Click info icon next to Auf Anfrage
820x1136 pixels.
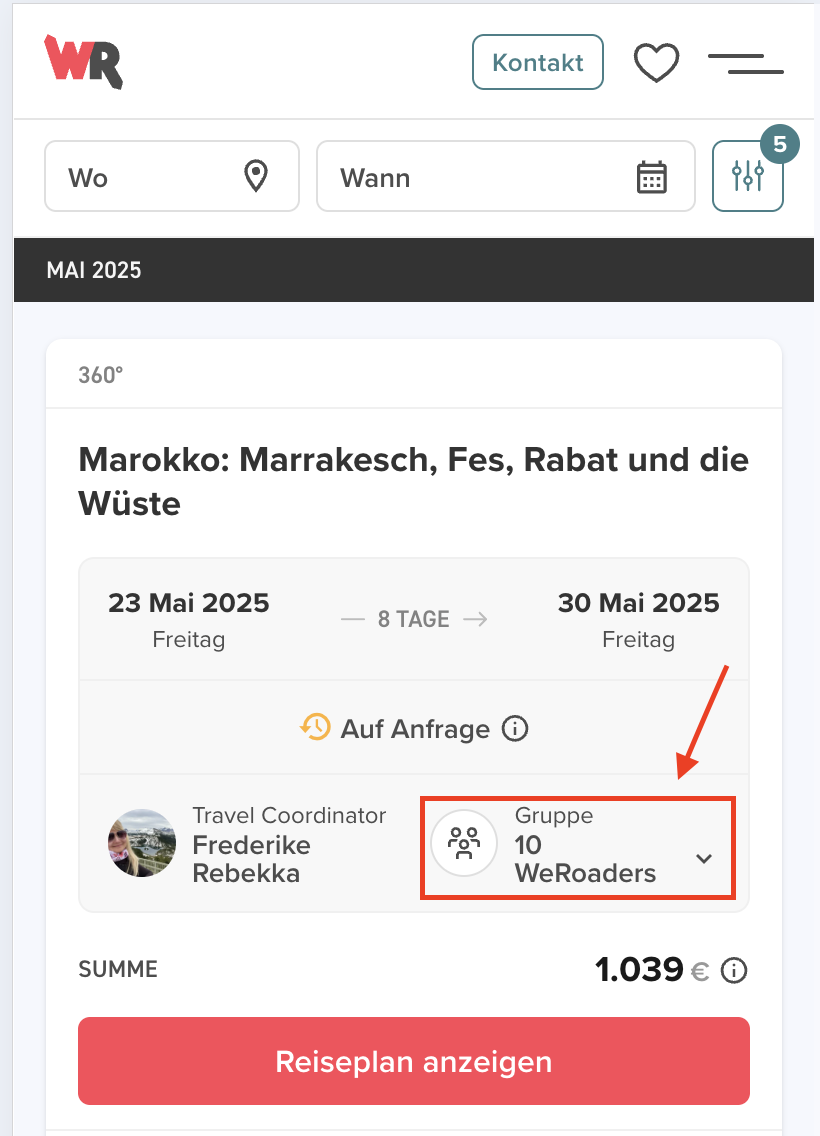[x=515, y=728]
